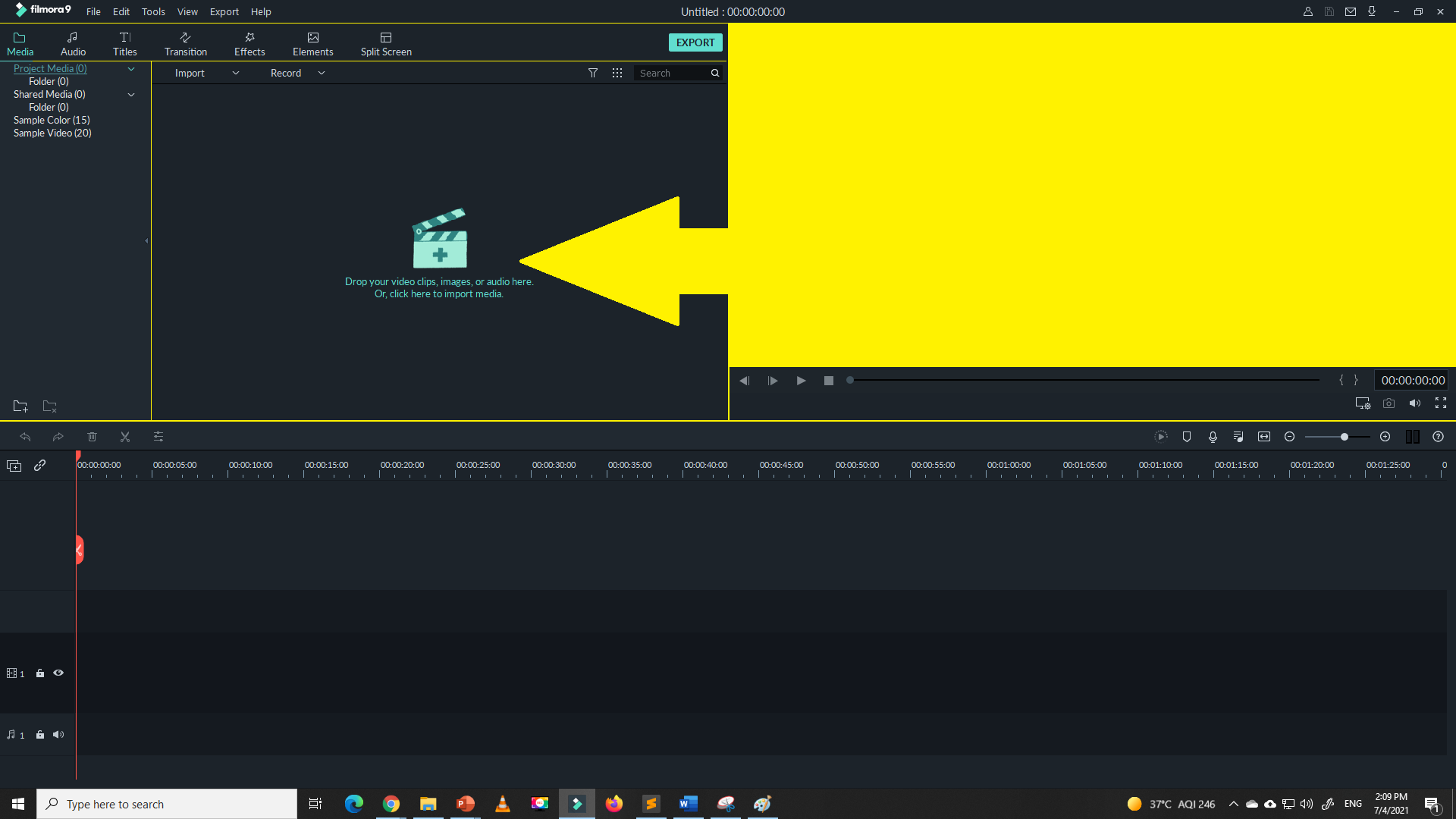The height and width of the screenshot is (819, 1456).
Task: Drag the playback volume slider
Action: click(x=1415, y=403)
